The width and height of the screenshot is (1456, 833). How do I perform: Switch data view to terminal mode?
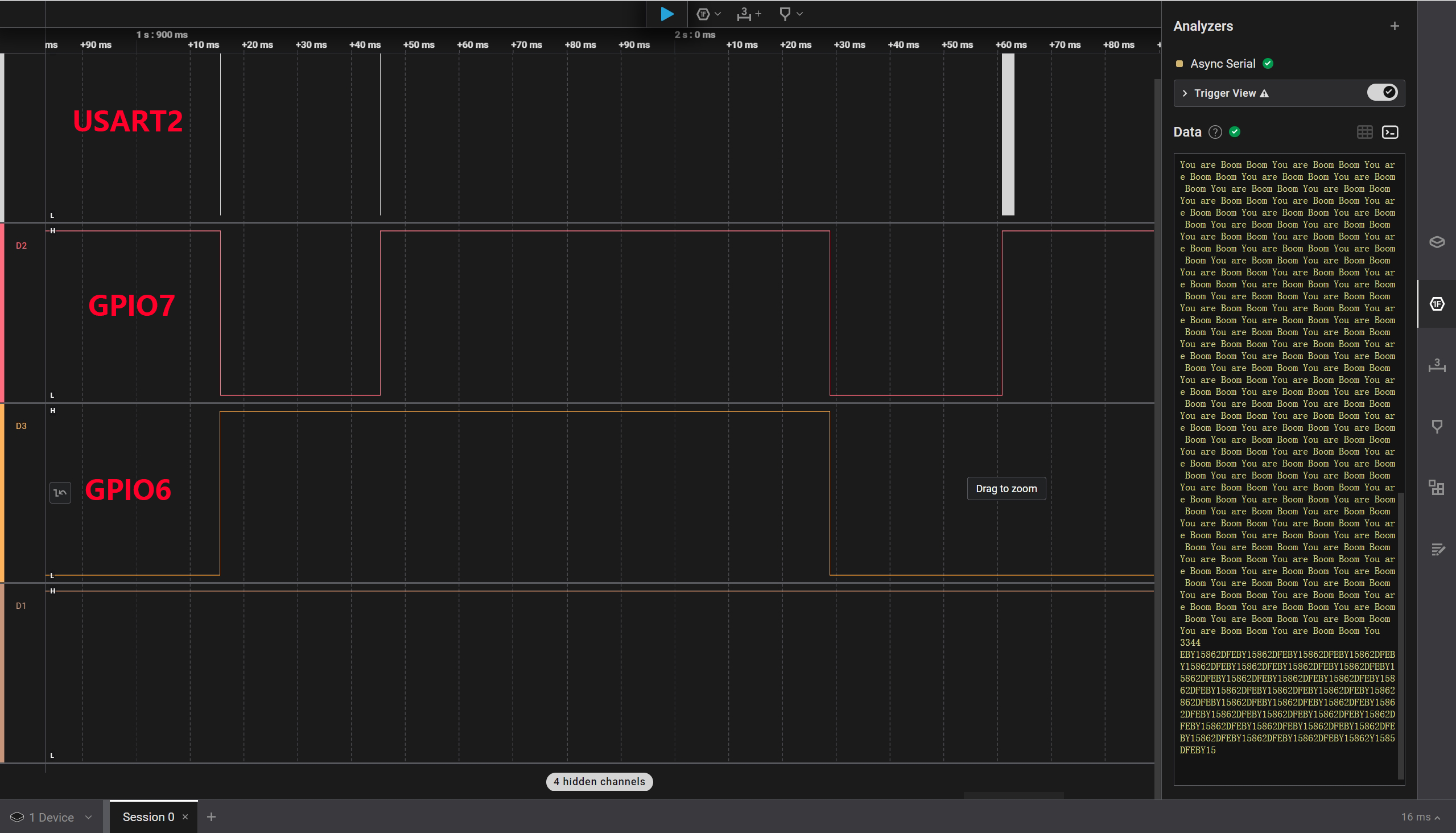click(1389, 132)
